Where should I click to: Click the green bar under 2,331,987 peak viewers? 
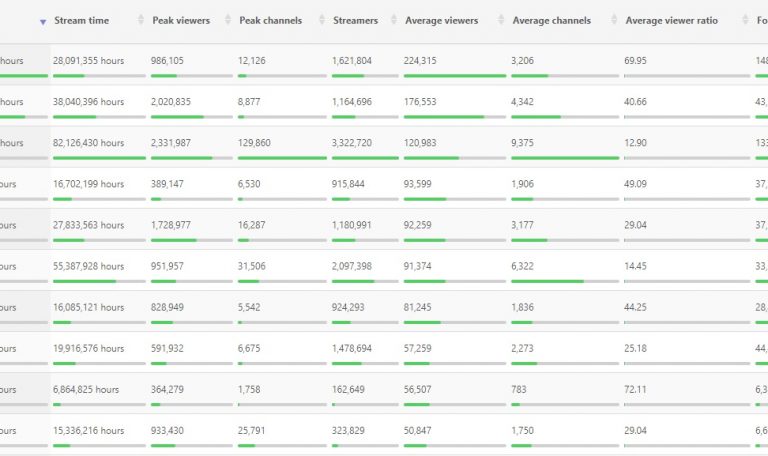click(x=182, y=158)
